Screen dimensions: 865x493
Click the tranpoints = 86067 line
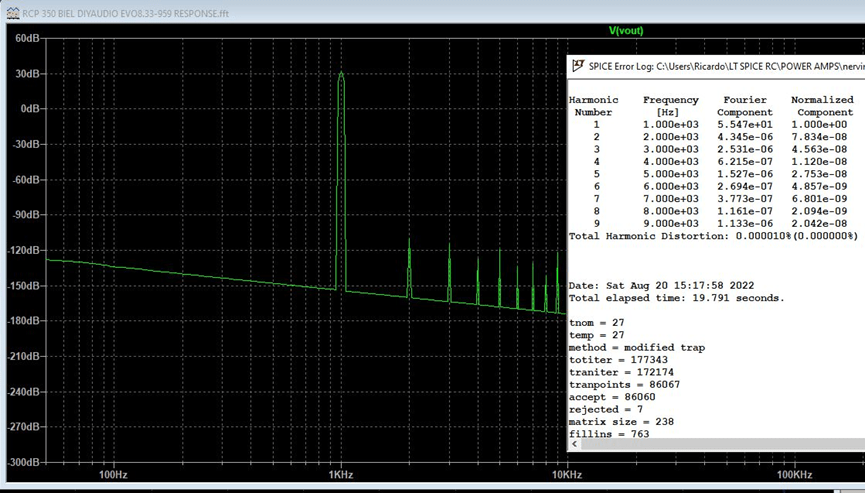(624, 384)
